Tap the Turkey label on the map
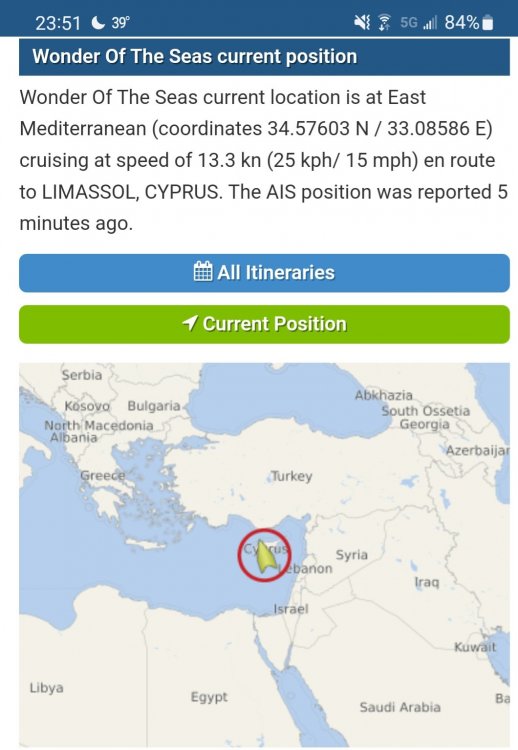Image resolution: width=518 pixels, height=750 pixels. click(292, 476)
